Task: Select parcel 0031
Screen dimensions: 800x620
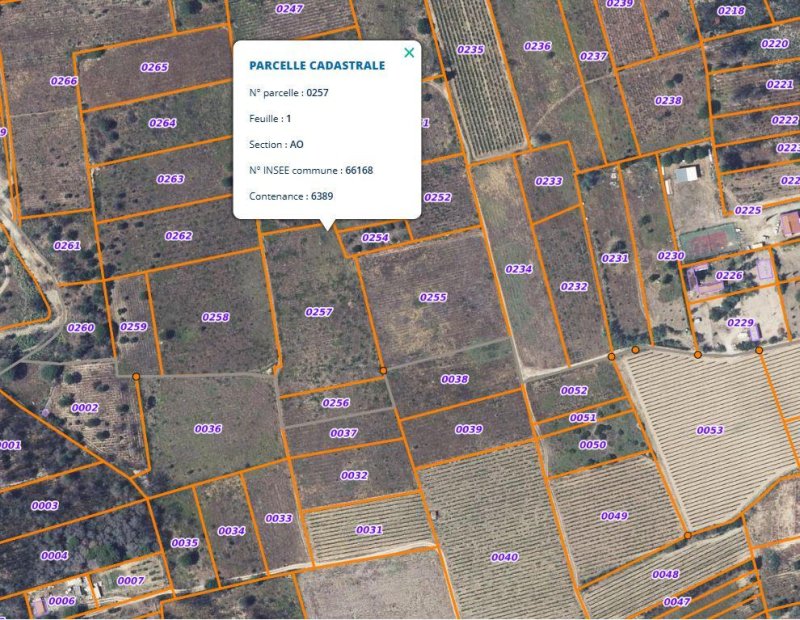Action: coord(369,529)
